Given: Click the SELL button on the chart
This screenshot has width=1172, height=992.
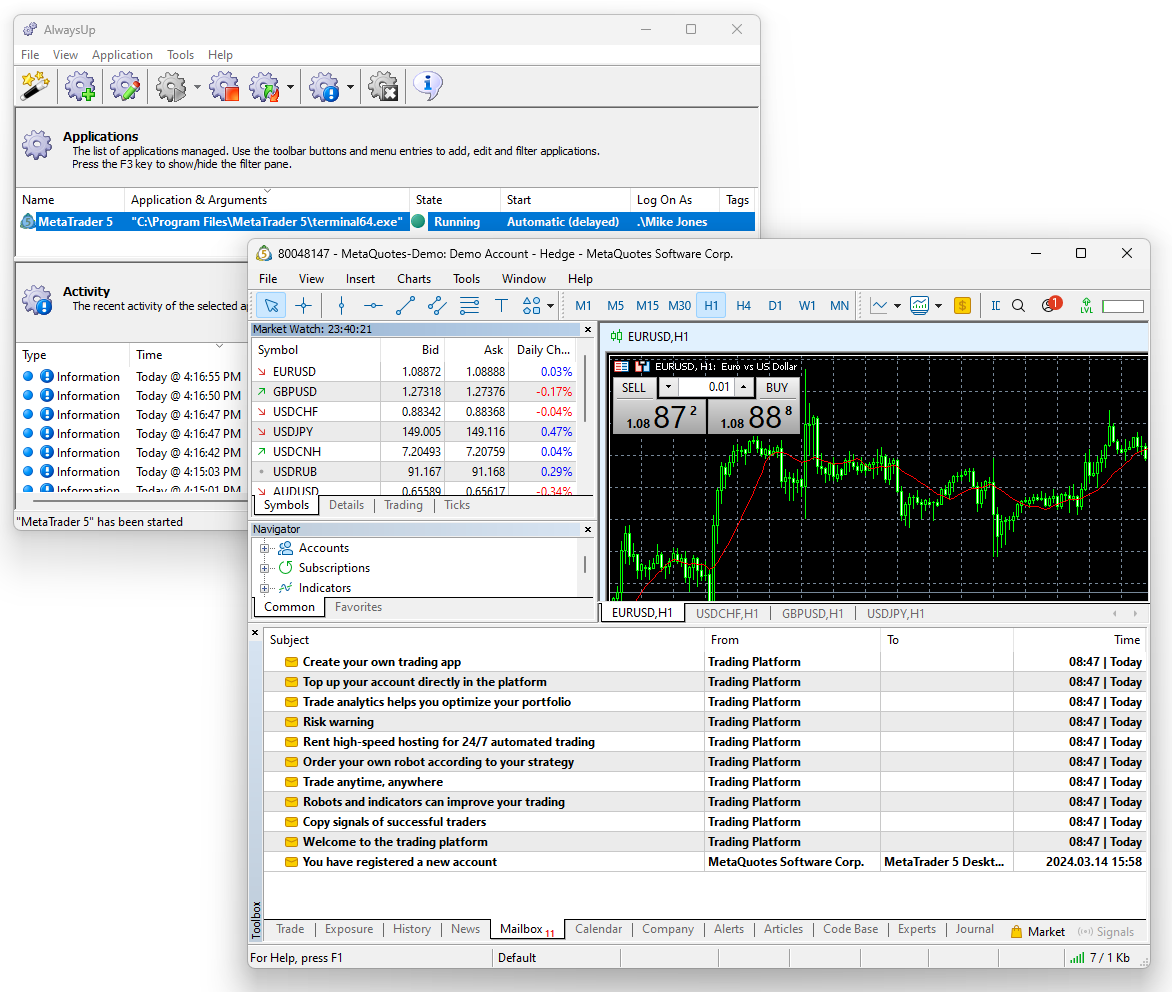Looking at the screenshot, I should [x=634, y=387].
